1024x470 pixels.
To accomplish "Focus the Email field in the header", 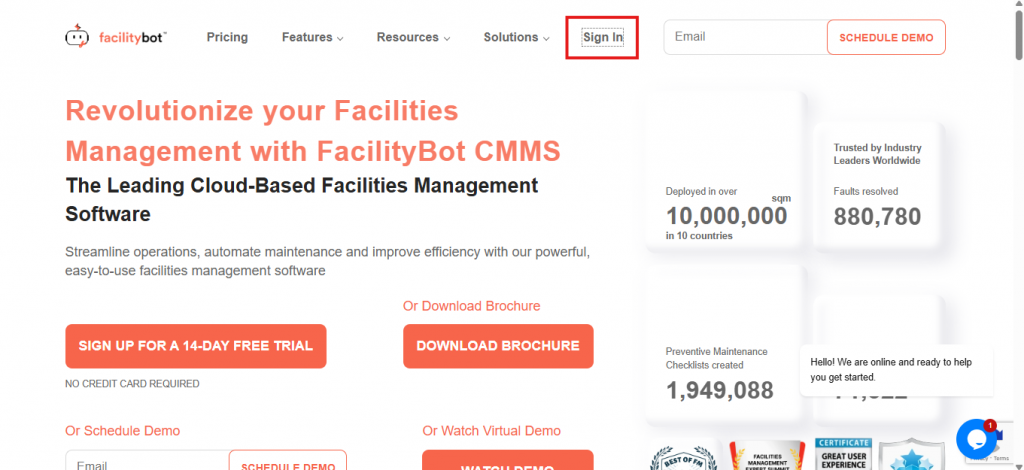I will click(x=745, y=37).
